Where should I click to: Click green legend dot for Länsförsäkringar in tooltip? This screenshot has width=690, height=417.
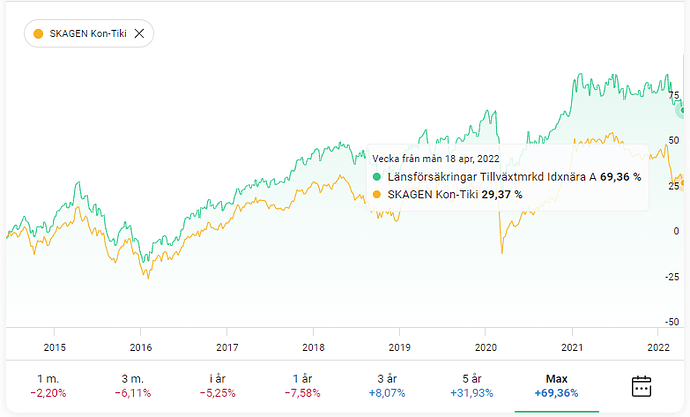click(x=377, y=176)
